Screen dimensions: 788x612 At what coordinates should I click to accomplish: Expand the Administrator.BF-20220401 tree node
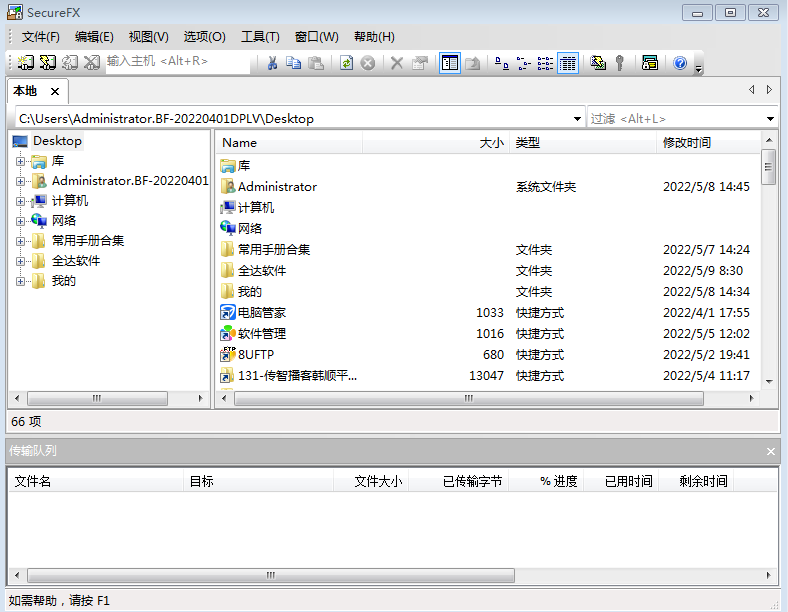coord(20,181)
